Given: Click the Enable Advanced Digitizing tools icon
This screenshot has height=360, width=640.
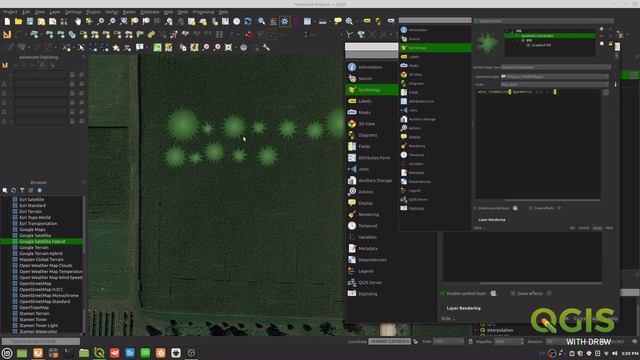Looking at the screenshot, I should click(5, 65).
